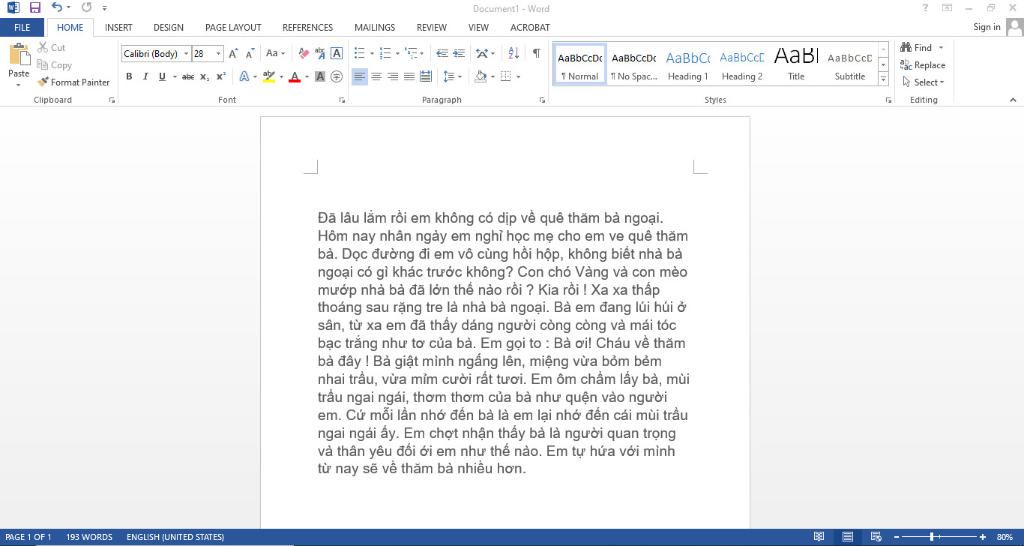The width and height of the screenshot is (1024, 546).
Task: Click the Replace button
Action: (923, 65)
